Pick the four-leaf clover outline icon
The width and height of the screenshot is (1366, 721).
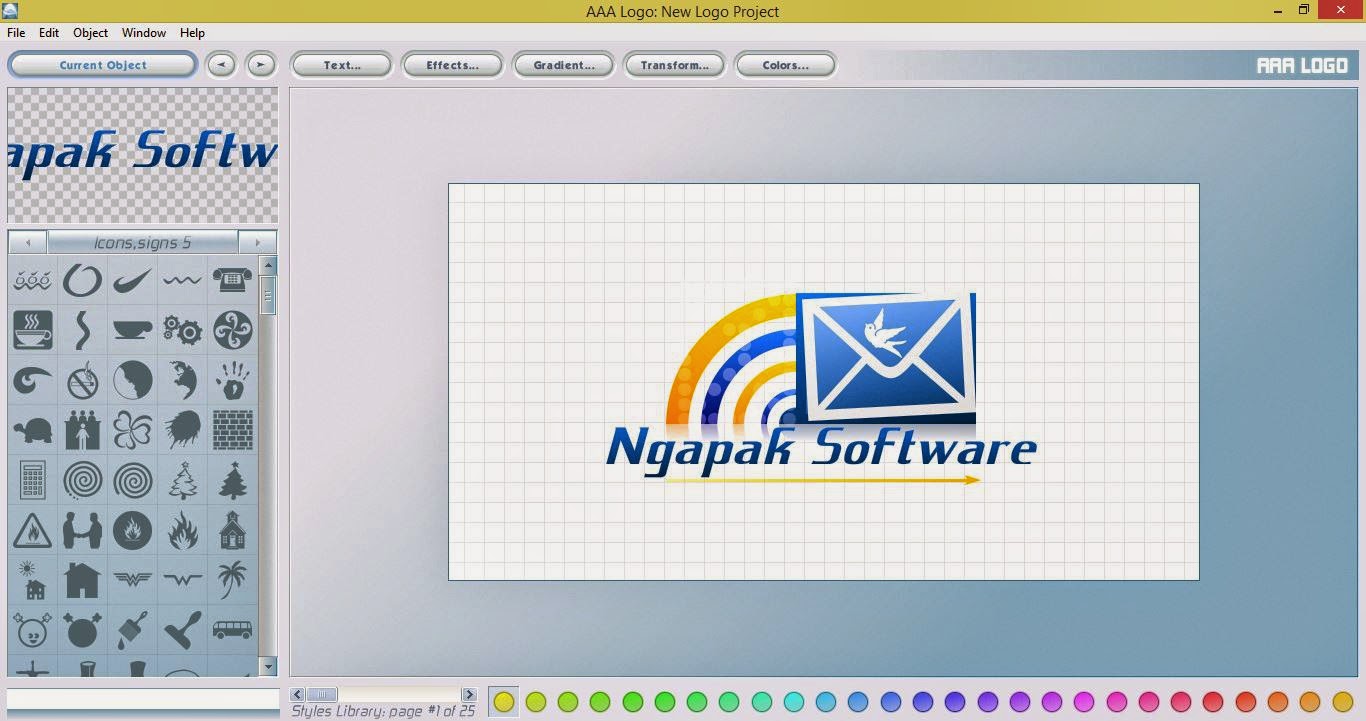click(133, 430)
